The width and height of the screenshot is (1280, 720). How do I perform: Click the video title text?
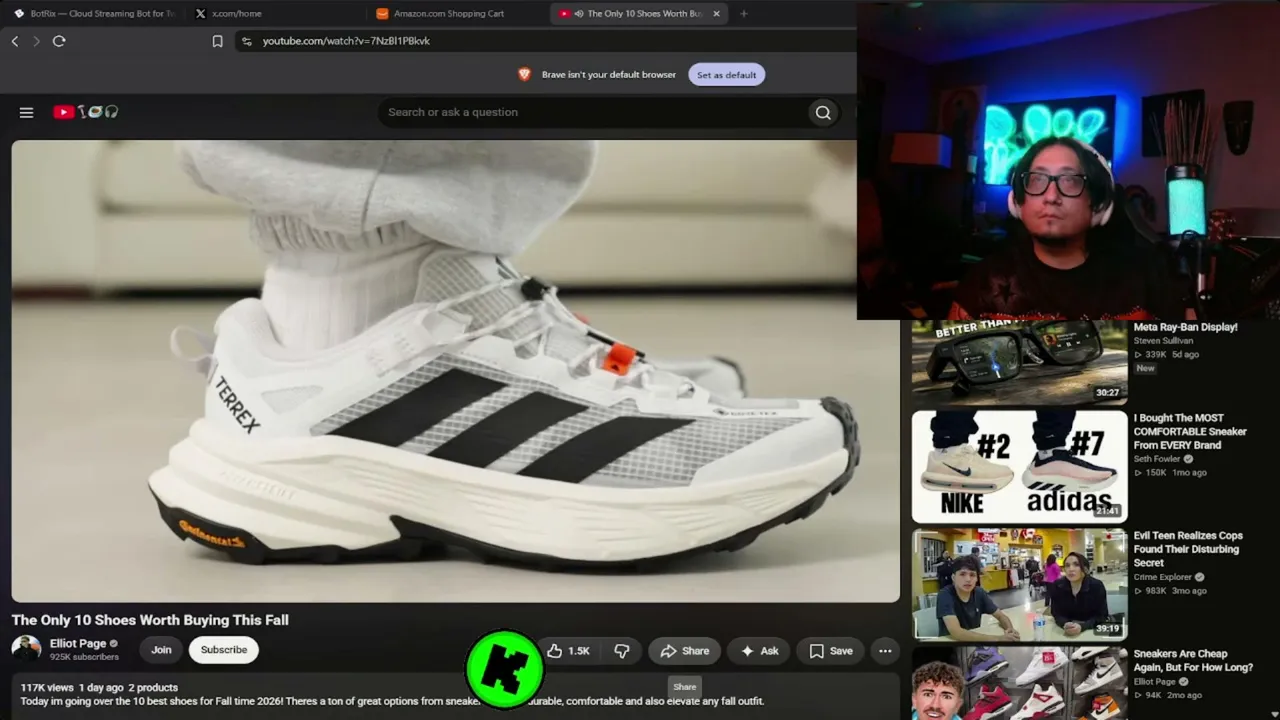tap(150, 620)
